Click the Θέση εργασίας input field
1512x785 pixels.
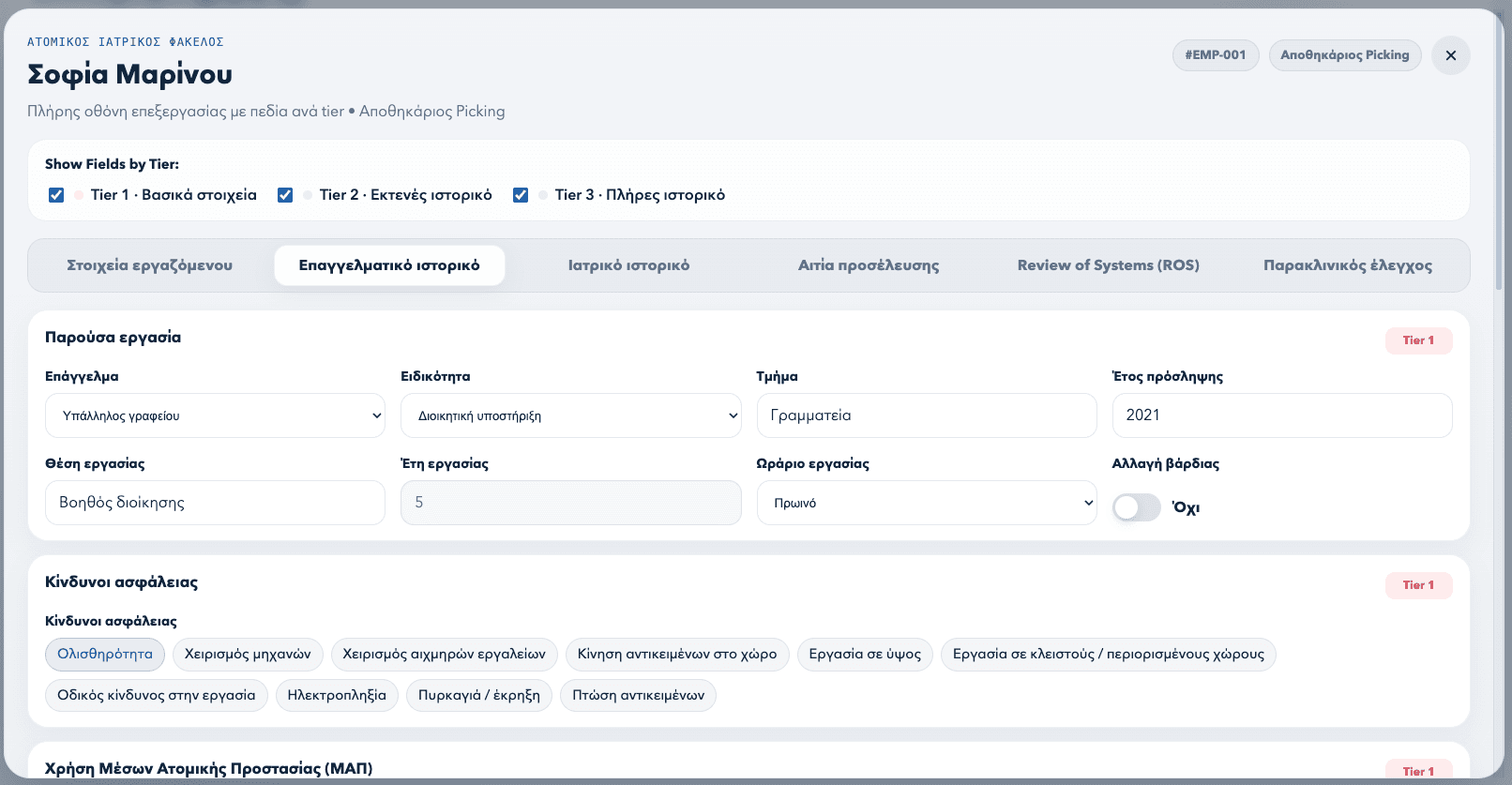[215, 503]
